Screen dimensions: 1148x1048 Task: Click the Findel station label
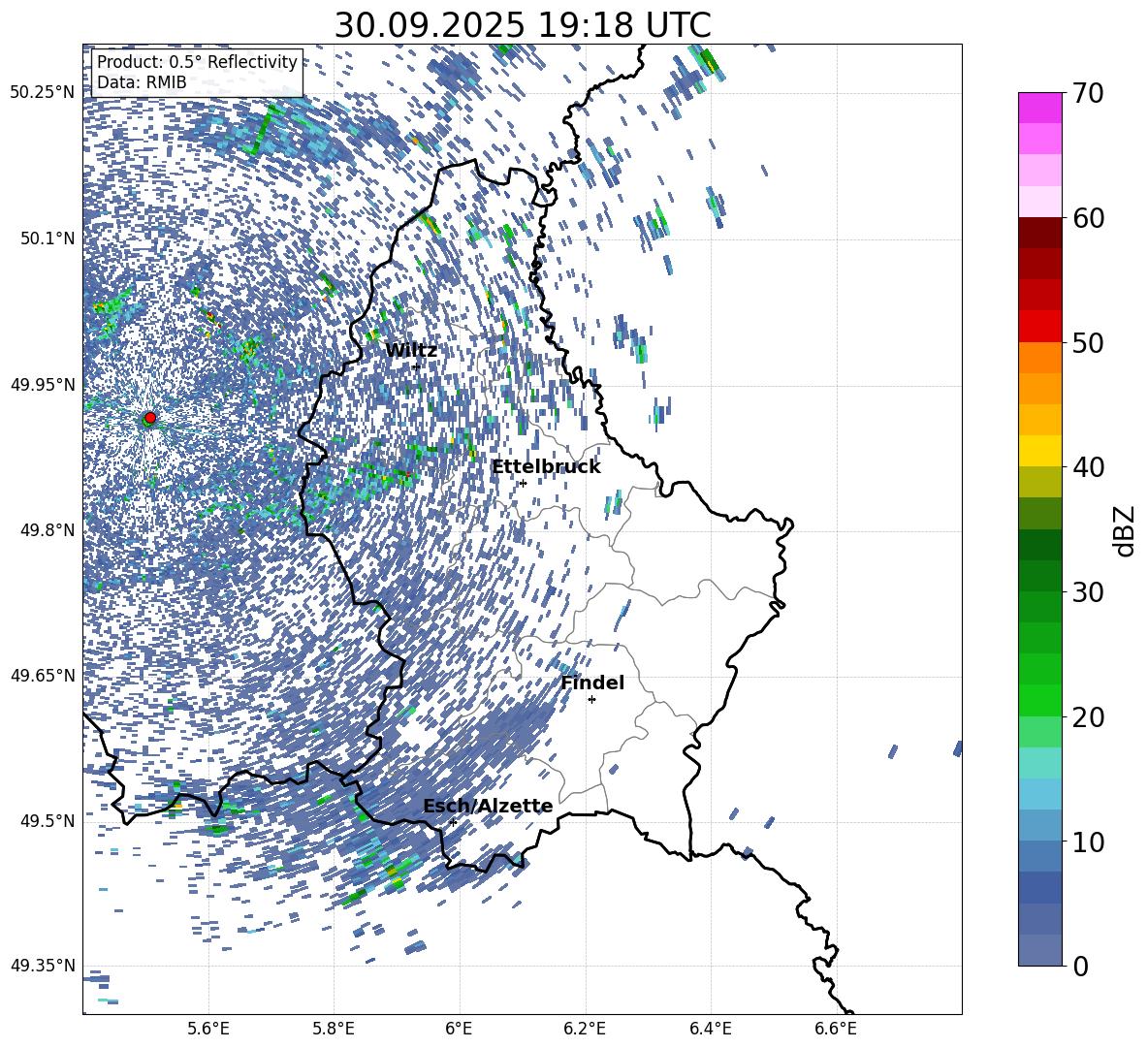(592, 683)
